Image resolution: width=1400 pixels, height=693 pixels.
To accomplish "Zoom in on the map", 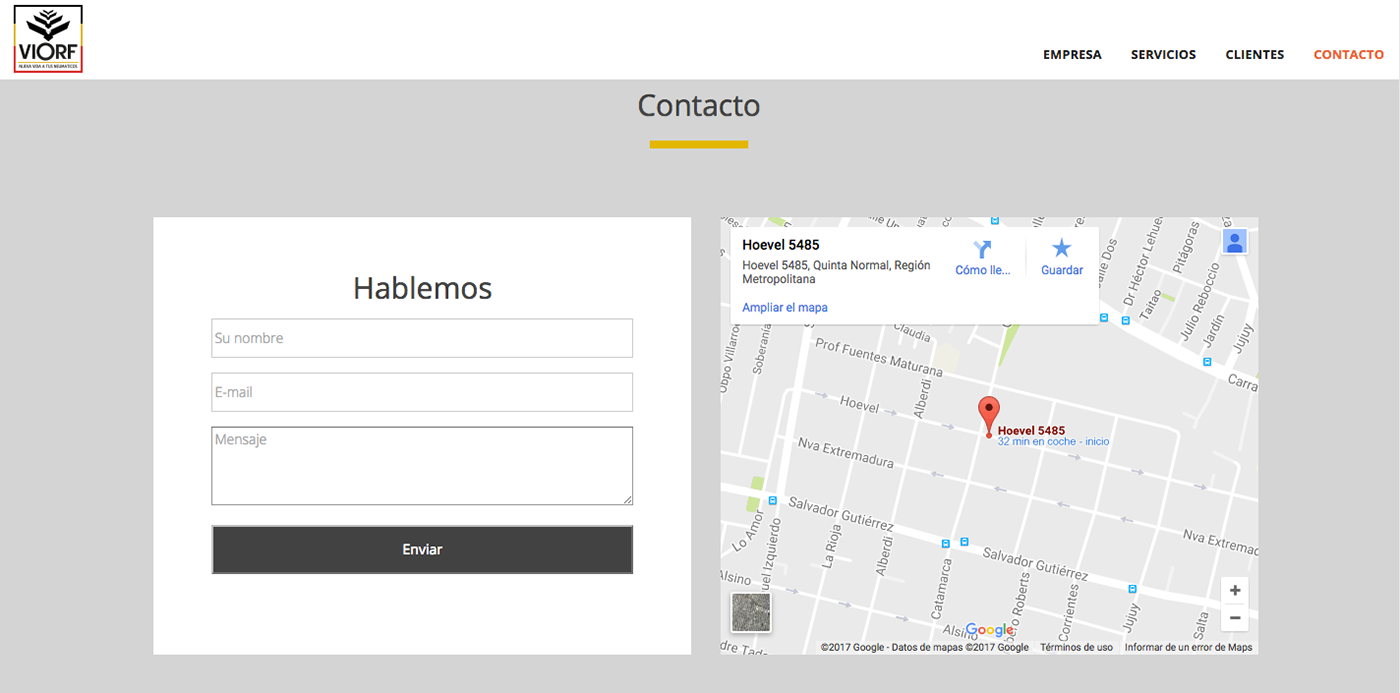I will (1235, 590).
